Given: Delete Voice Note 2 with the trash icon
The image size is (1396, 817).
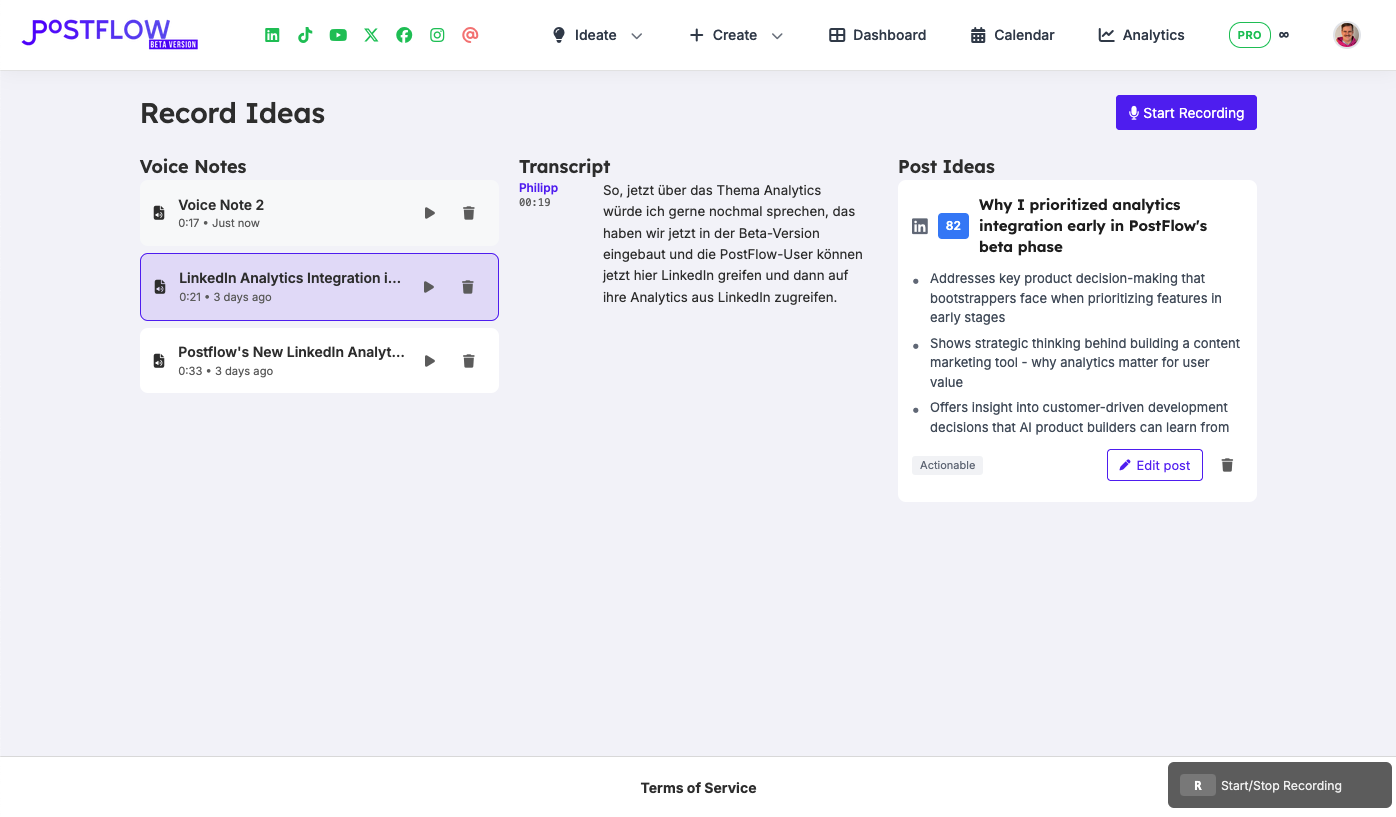Looking at the screenshot, I should [x=468, y=212].
